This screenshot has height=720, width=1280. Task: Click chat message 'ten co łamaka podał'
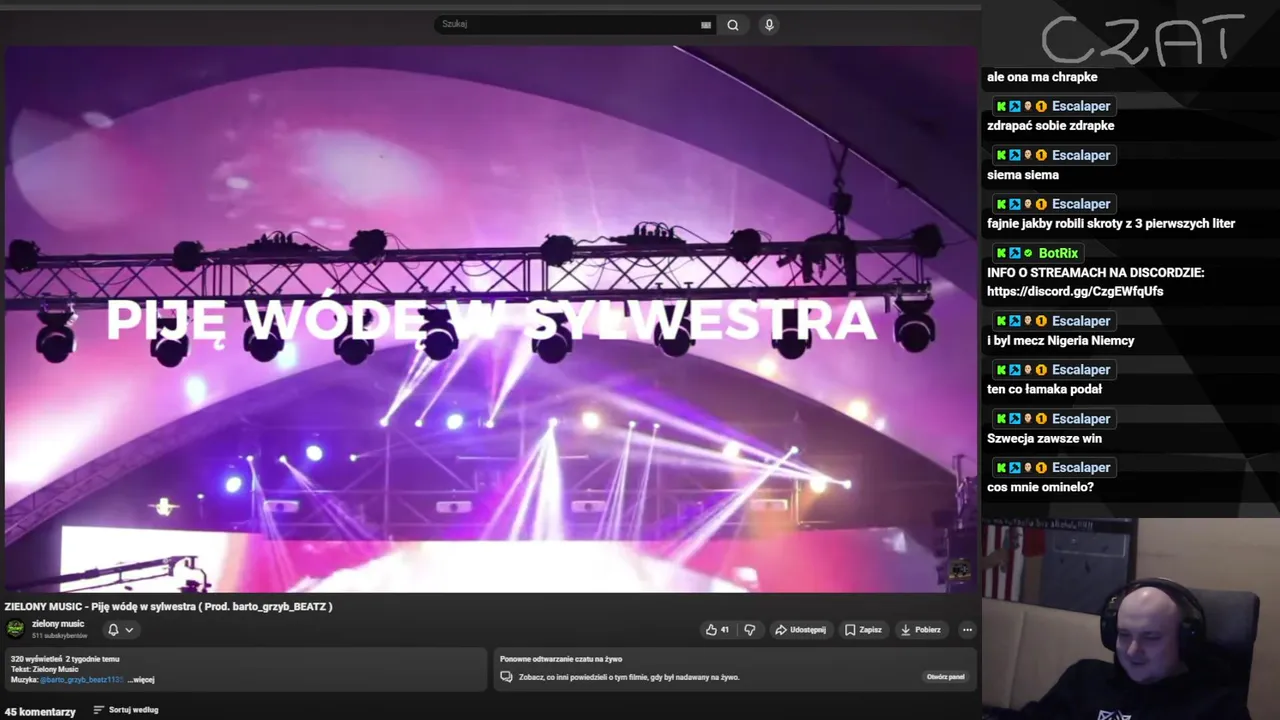1044,390
